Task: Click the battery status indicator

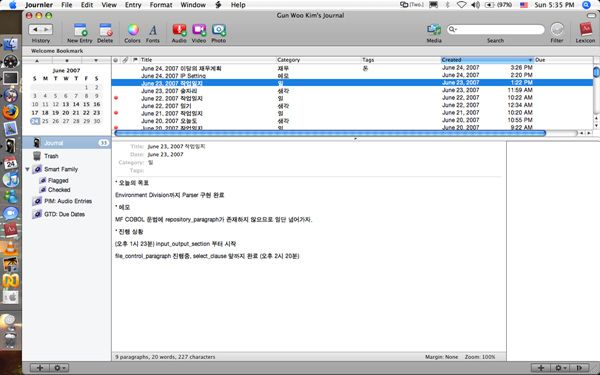Action: pyautogui.click(x=499, y=5)
